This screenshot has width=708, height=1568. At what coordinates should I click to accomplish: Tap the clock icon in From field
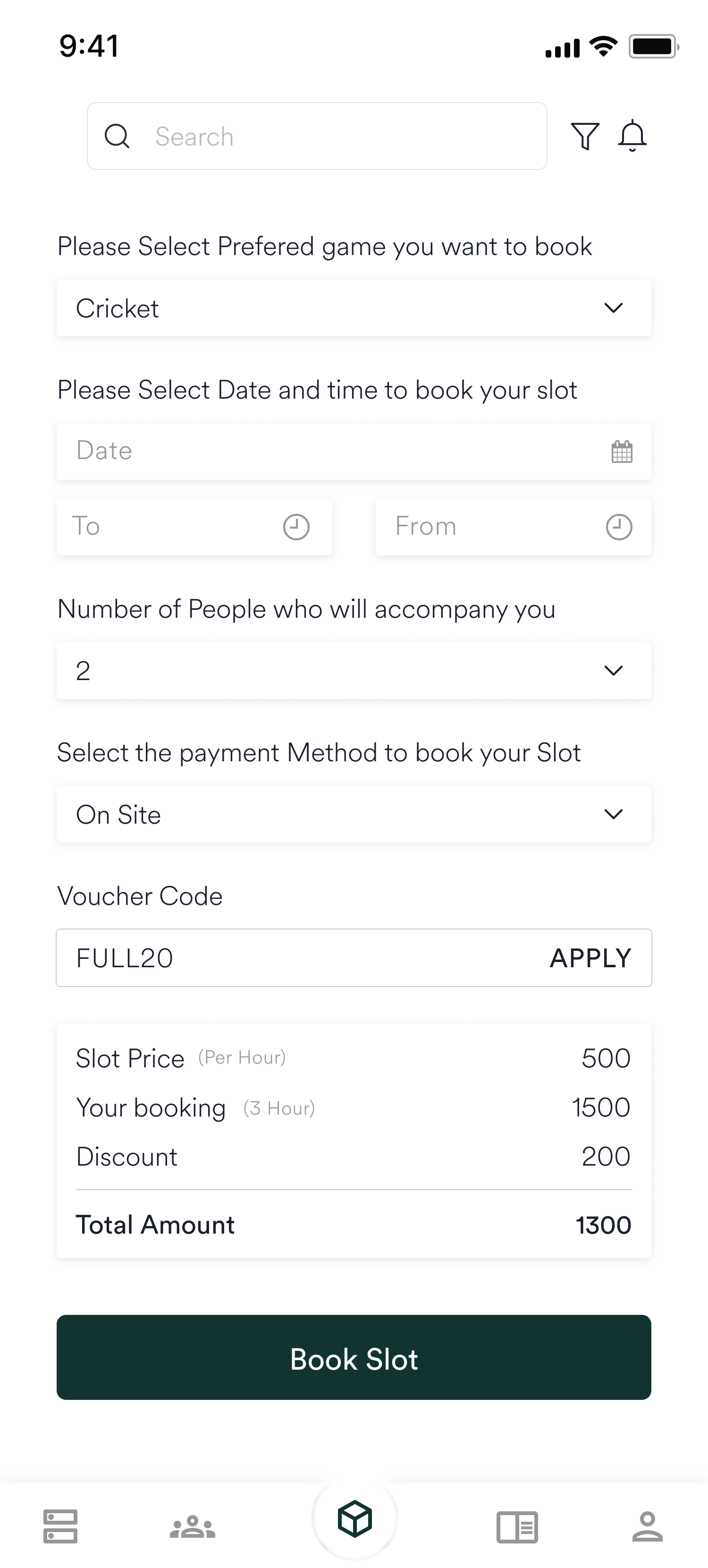click(619, 527)
